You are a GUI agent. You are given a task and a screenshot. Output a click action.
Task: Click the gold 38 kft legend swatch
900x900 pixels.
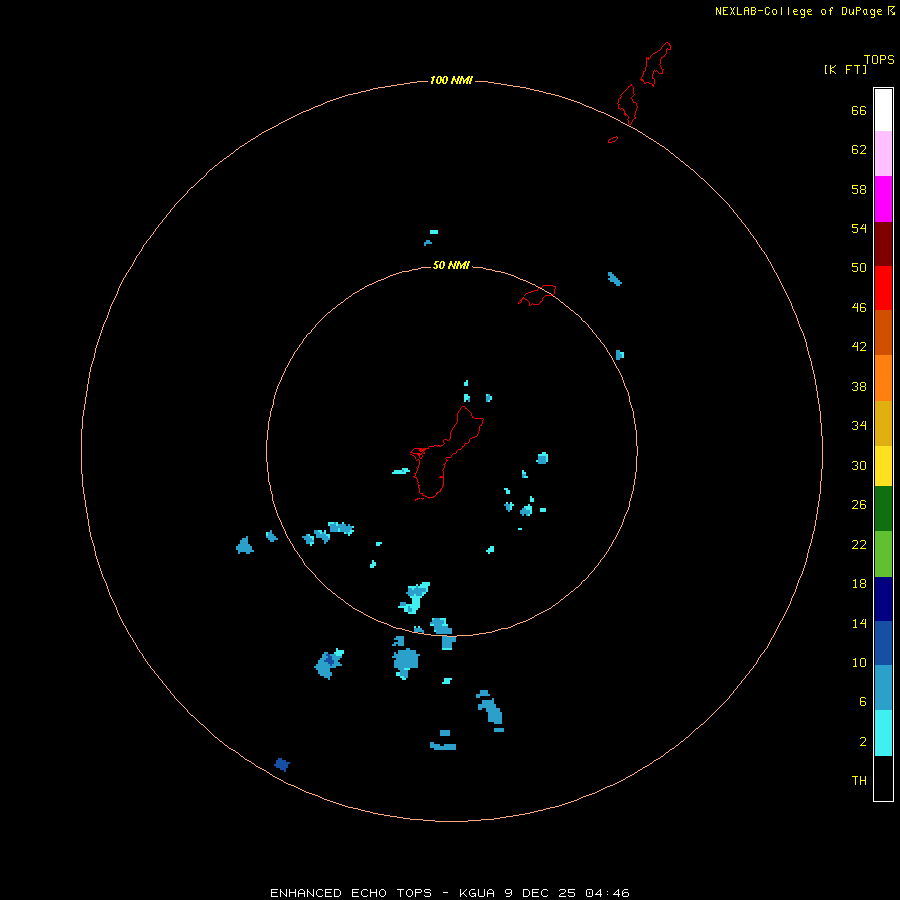(x=883, y=423)
